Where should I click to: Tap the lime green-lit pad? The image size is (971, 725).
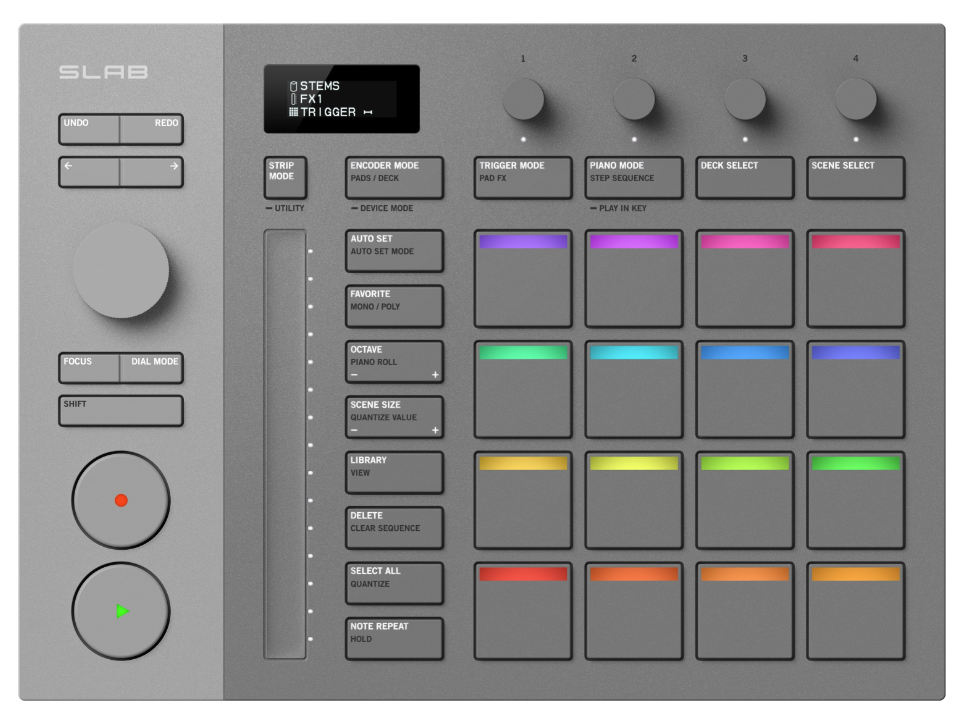pos(744,500)
